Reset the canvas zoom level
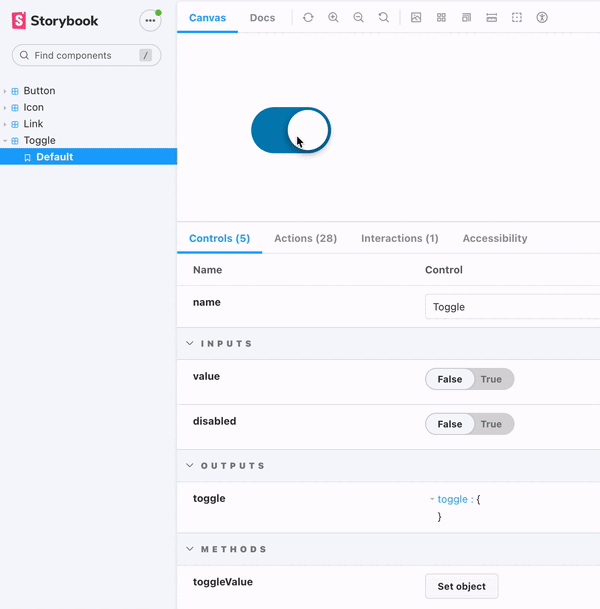This screenshot has height=609, width=600. (x=384, y=18)
